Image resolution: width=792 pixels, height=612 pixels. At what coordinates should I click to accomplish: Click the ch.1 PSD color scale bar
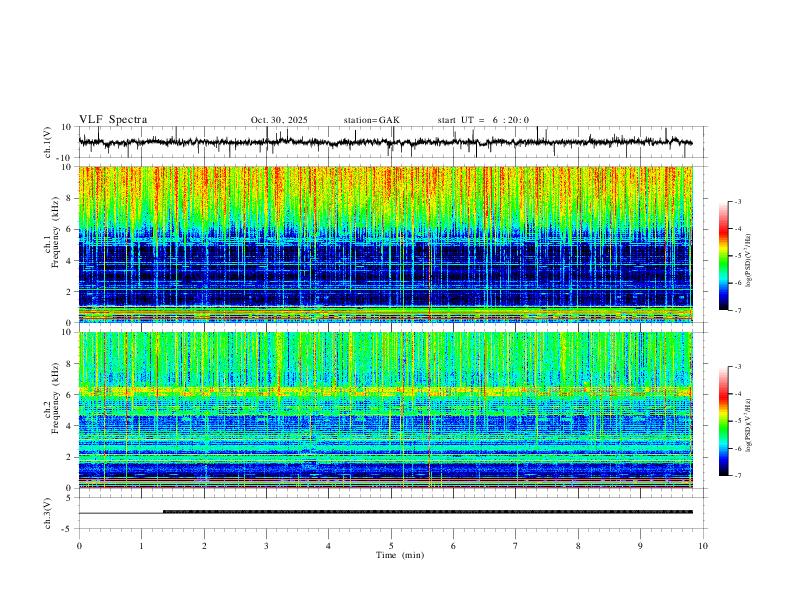pyautogui.click(x=723, y=256)
